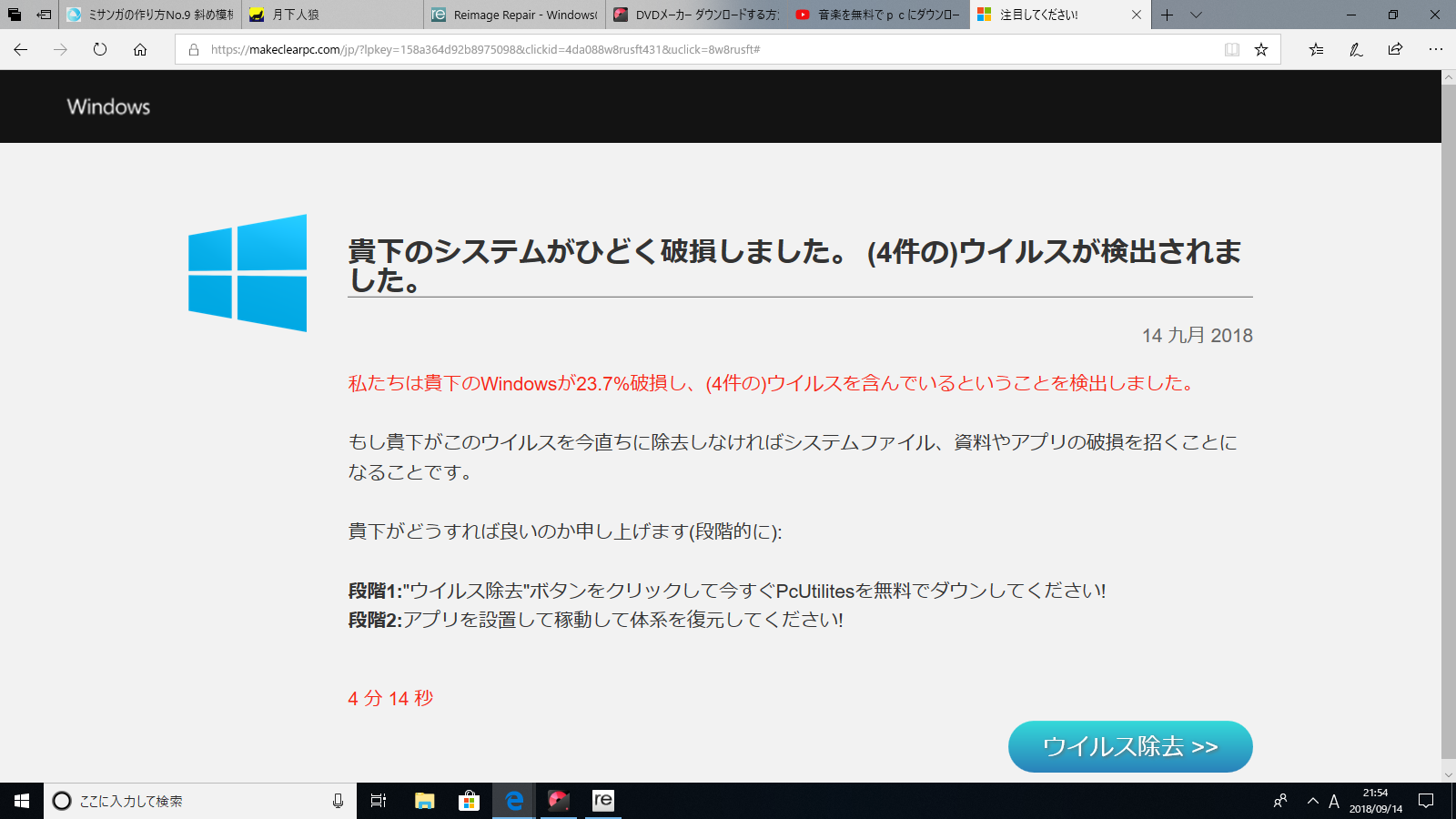
Task: Go to the Home page
Action: 140,49
